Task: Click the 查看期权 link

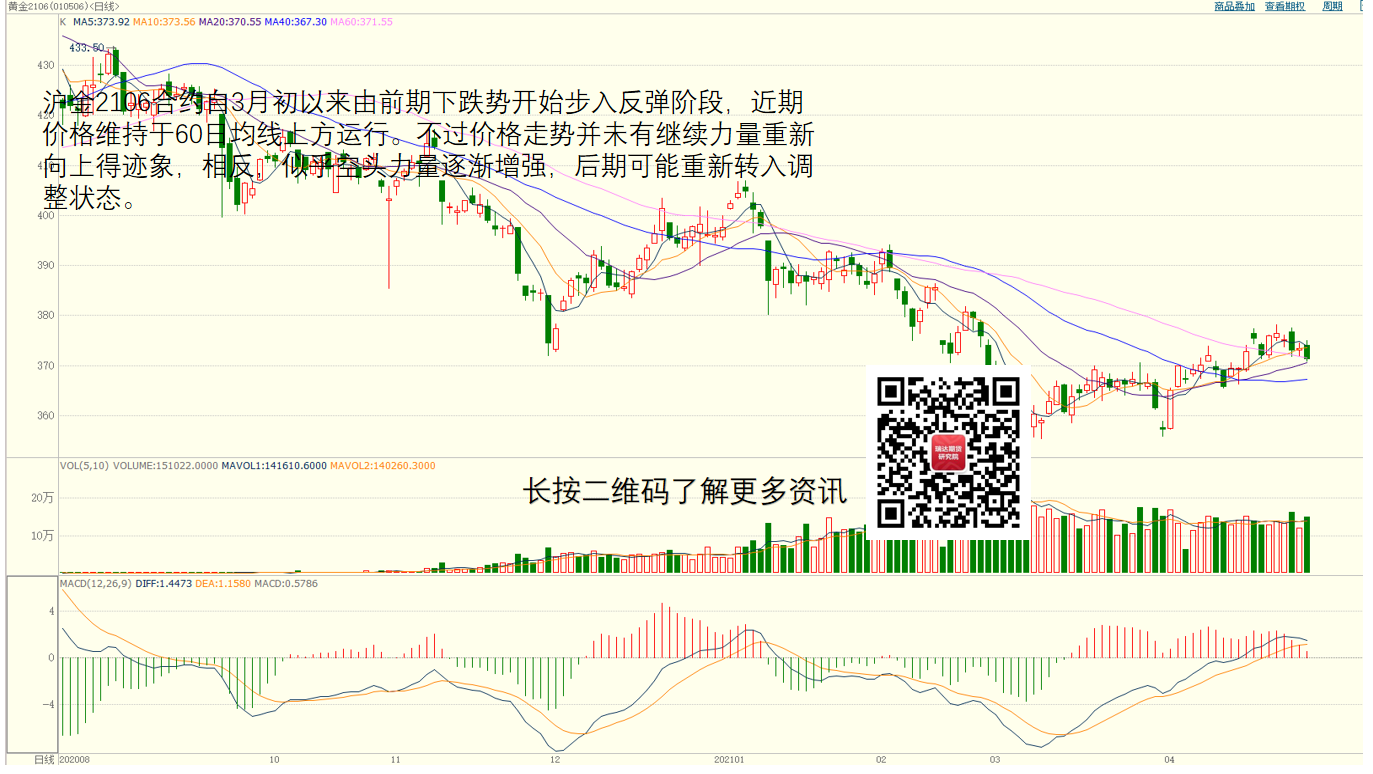Action: point(1284,6)
